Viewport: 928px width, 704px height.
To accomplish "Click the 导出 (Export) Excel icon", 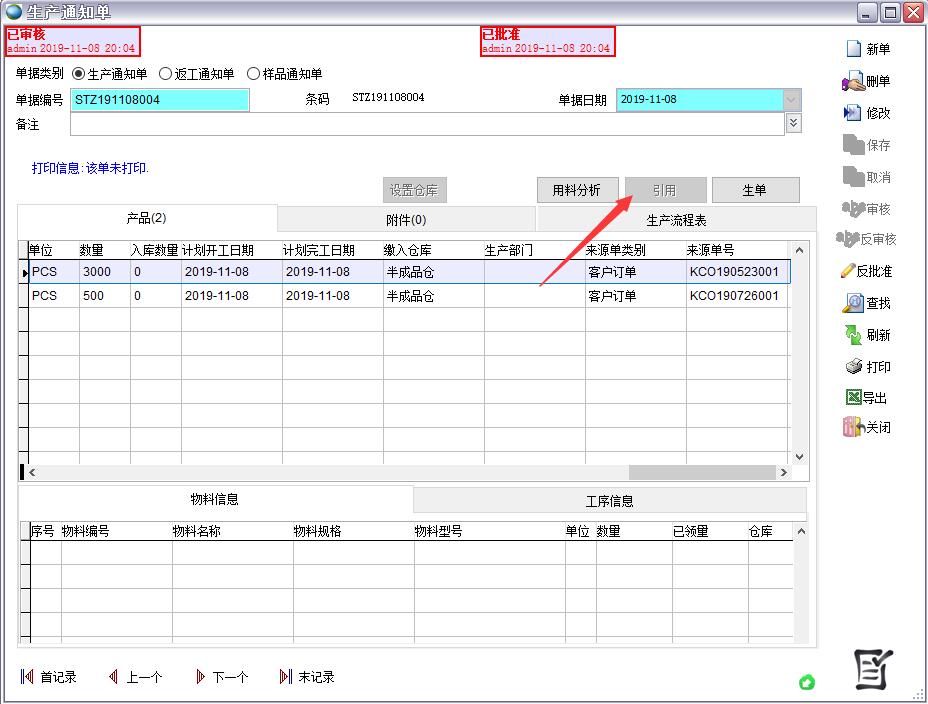I will coord(853,397).
